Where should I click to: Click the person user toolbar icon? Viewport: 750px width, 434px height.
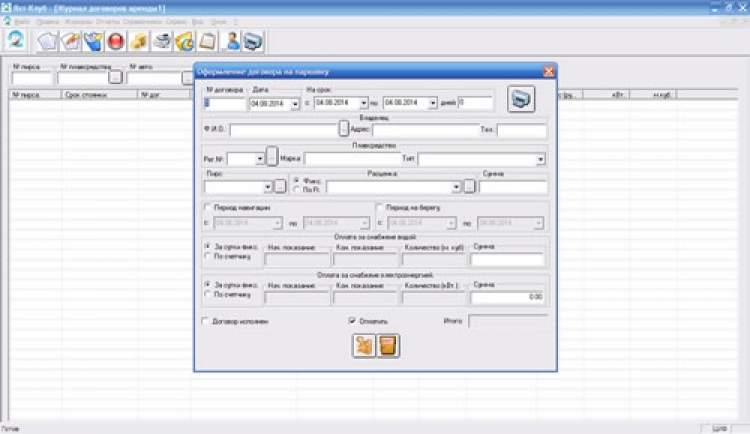click(x=232, y=41)
